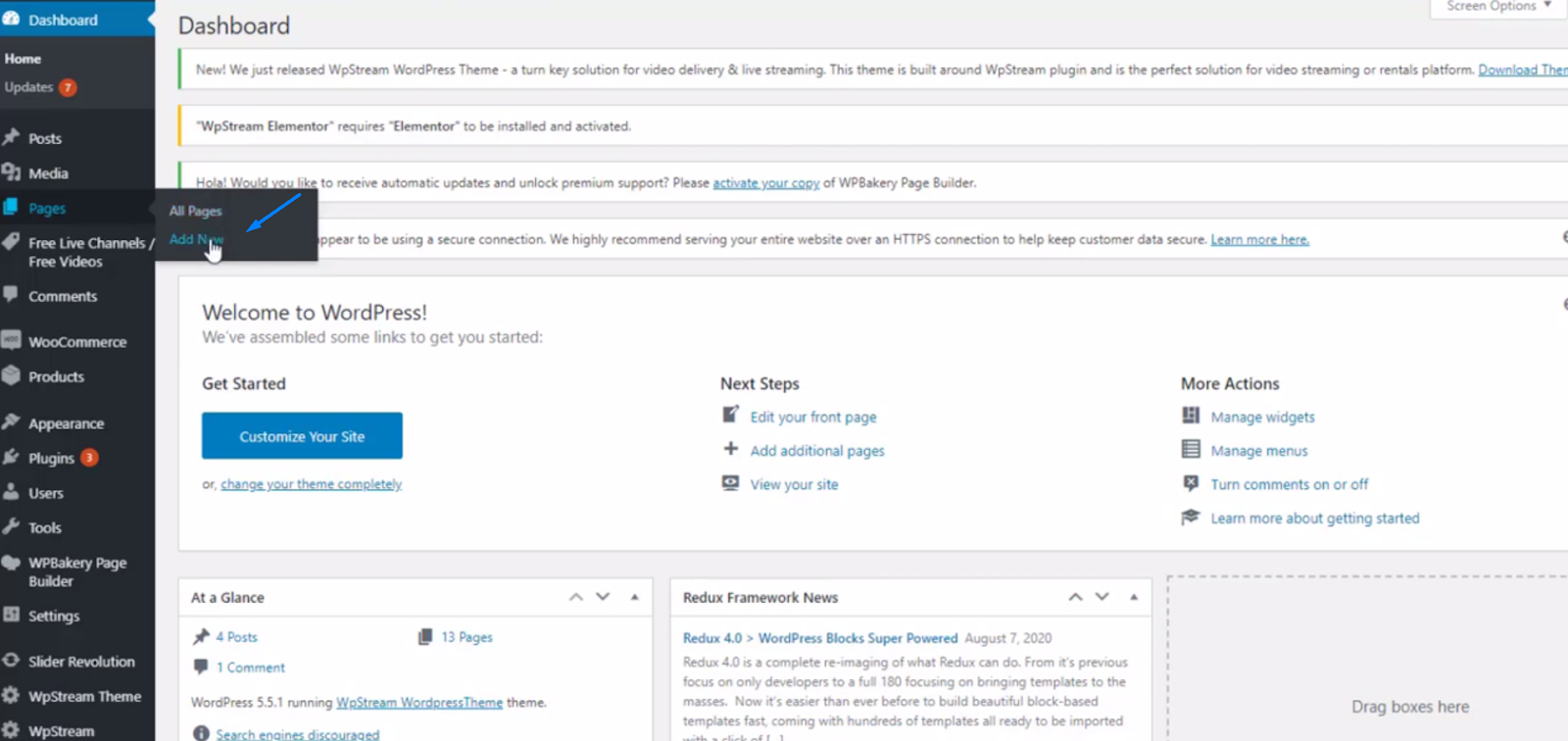1568x741 pixels.
Task: Collapse the Redux Framework News panel
Action: click(x=1134, y=597)
